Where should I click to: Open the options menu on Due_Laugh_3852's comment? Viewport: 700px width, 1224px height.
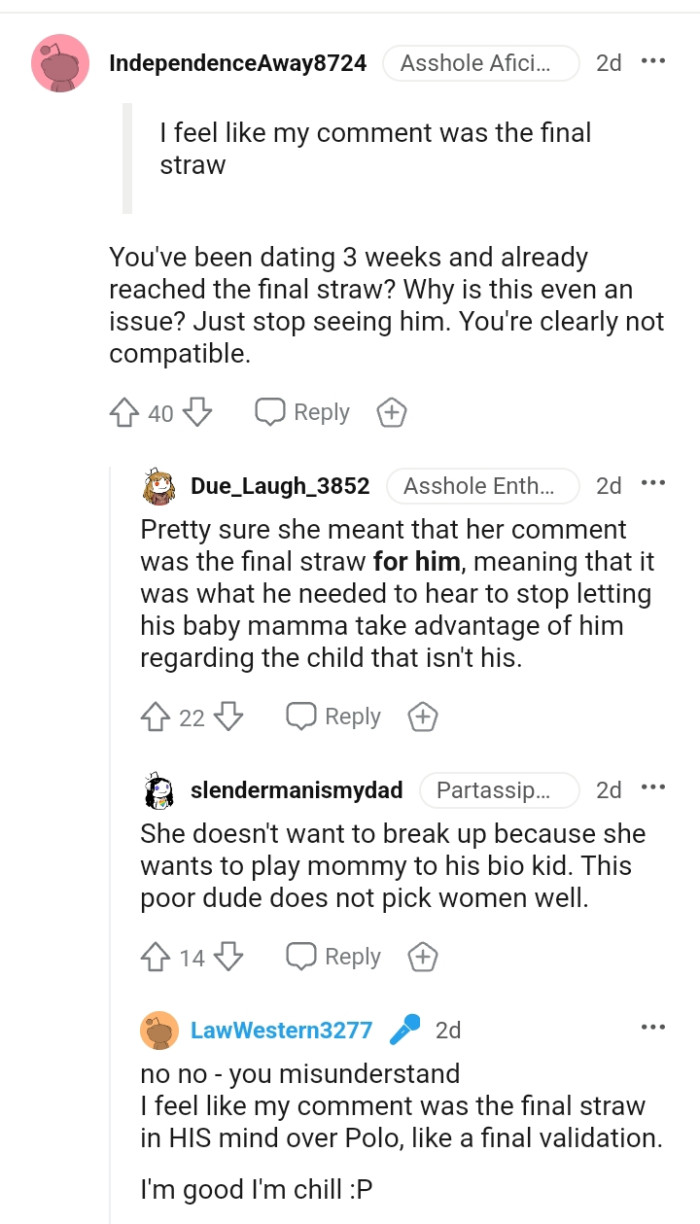tap(652, 482)
